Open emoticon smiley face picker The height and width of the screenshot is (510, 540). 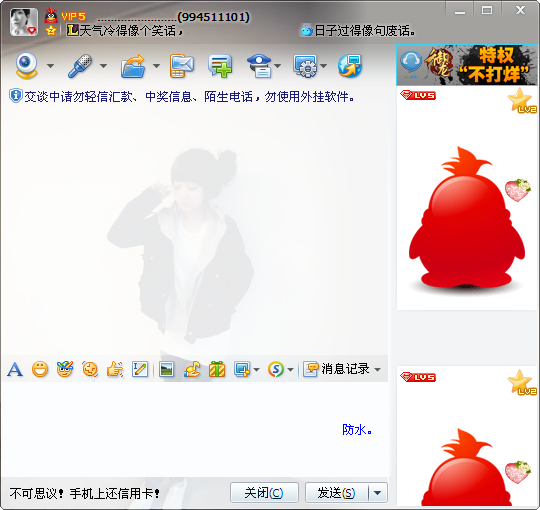click(40, 369)
